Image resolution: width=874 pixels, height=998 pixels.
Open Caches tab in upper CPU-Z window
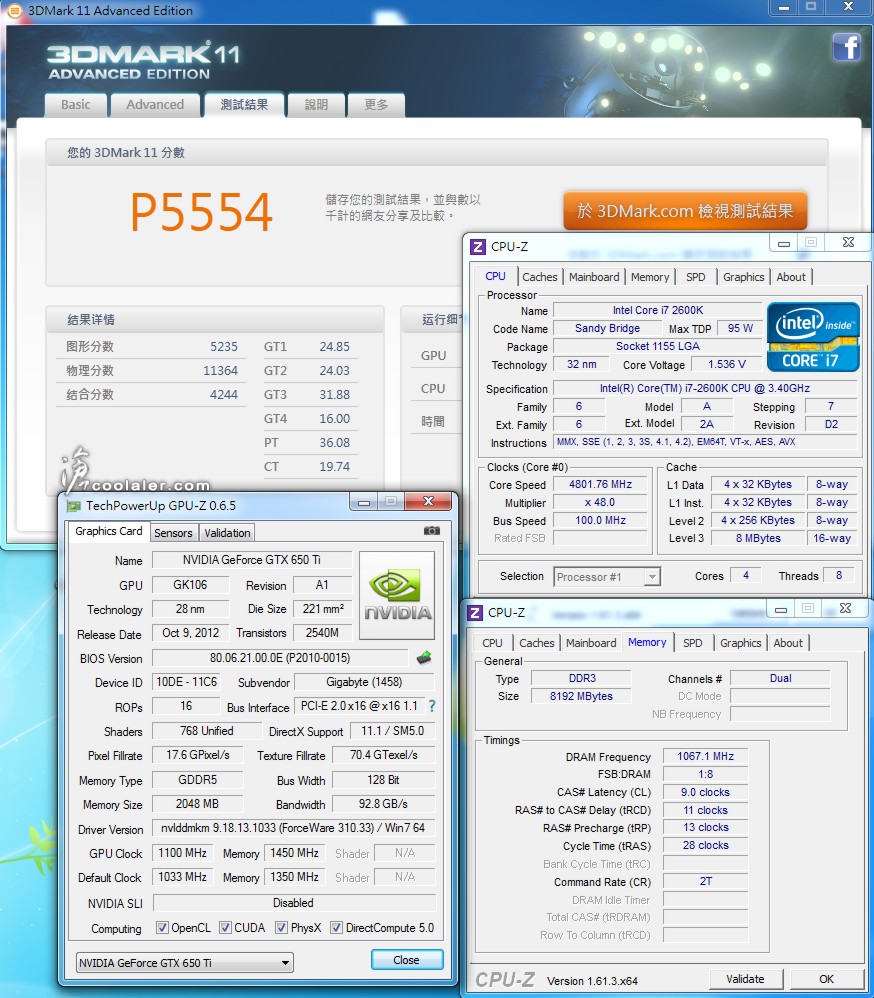pos(540,277)
